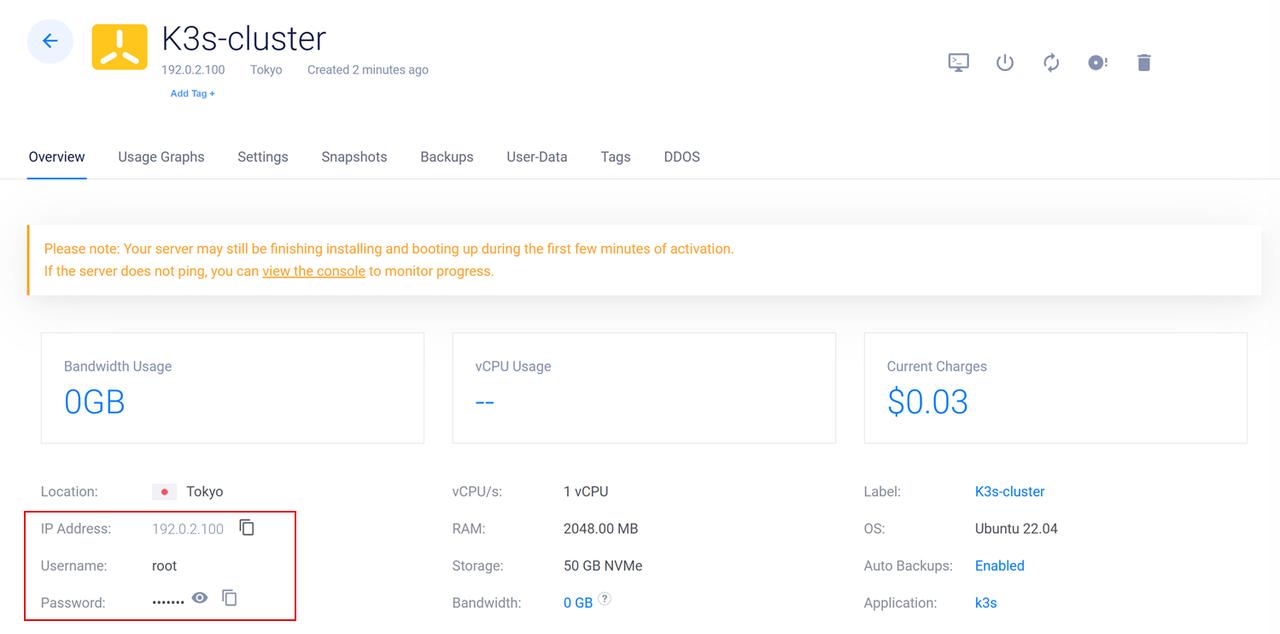This screenshot has height=634, width=1280.
Task: Click the back arrow to return
Action: coord(50,41)
